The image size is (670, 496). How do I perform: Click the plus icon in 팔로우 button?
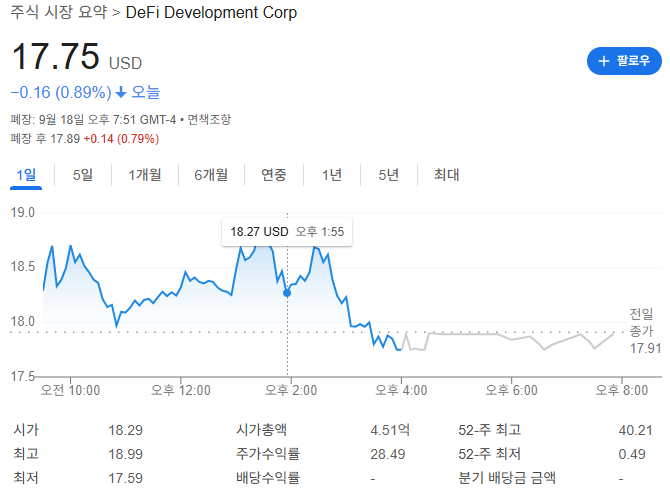[603, 61]
